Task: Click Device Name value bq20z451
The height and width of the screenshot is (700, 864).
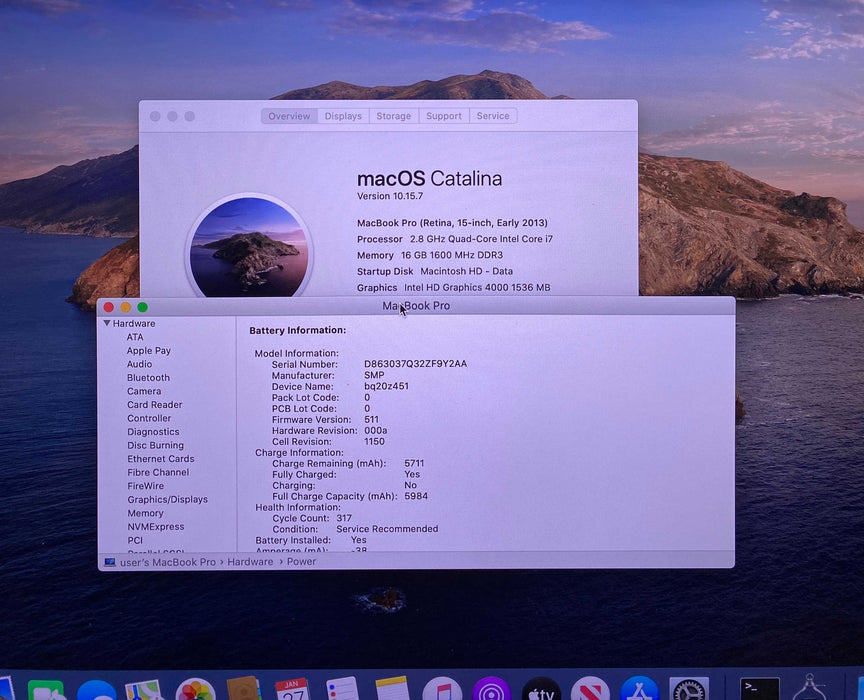Action: (386, 386)
